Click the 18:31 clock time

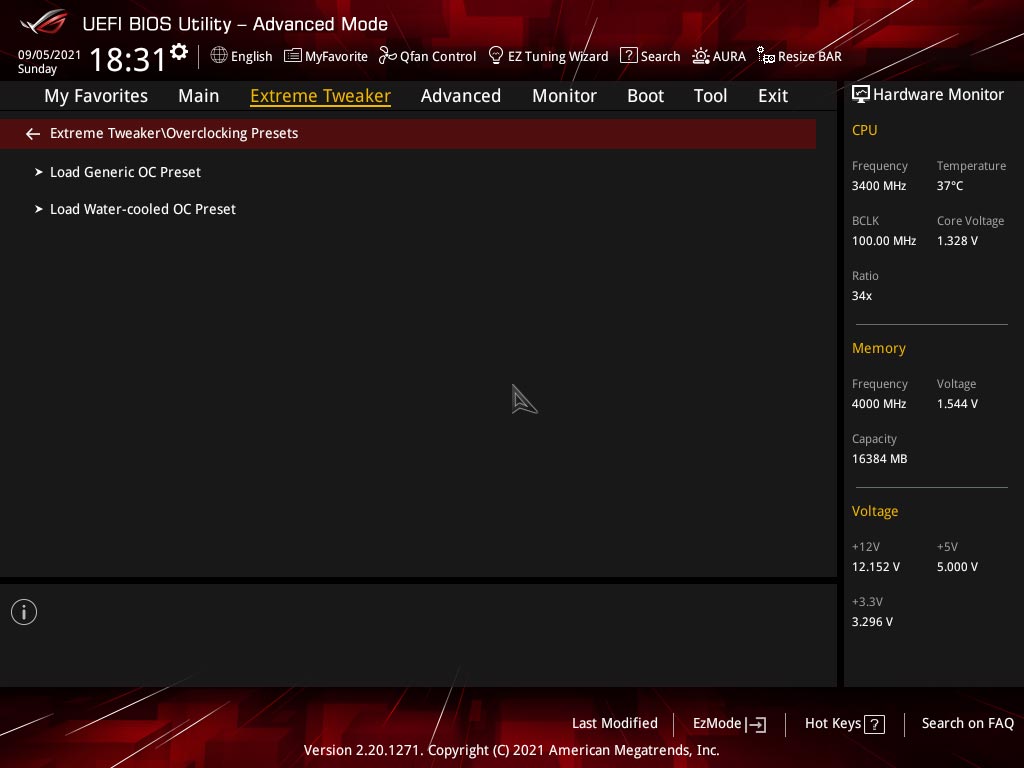pyautogui.click(x=127, y=59)
